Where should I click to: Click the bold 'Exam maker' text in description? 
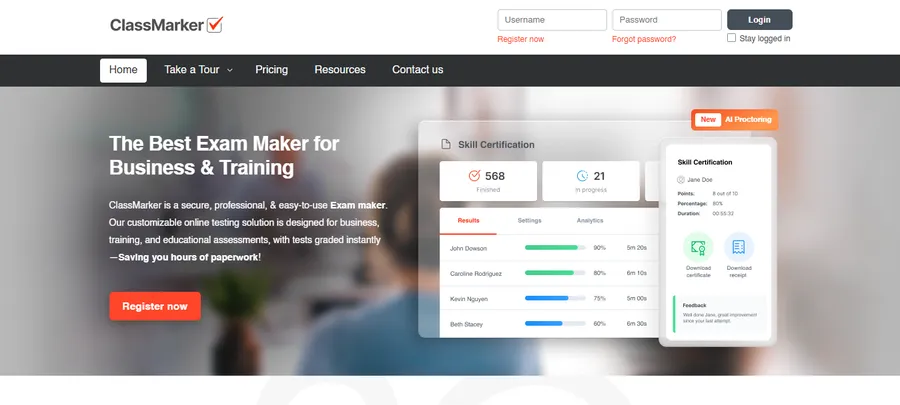[358, 205]
